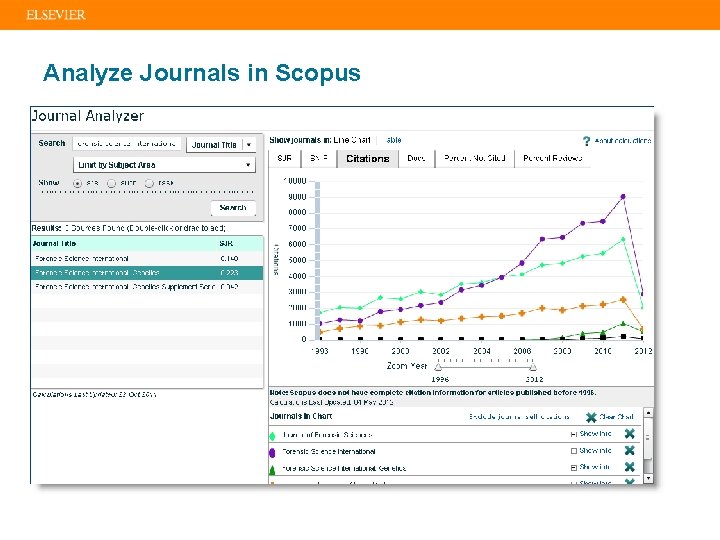Screen dimensions: 720x540
Task: Switch to the SNIP chart tab
Action: [x=319, y=158]
